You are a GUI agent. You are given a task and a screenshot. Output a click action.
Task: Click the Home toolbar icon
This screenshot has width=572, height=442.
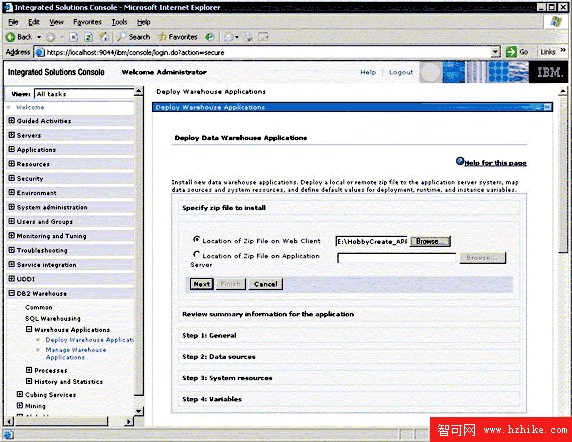[104, 36]
